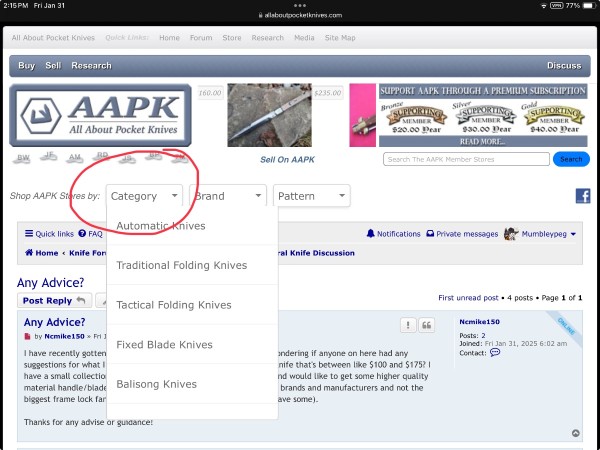Click the Discuss button in the blue bar
This screenshot has width=600, height=450.
pos(564,65)
